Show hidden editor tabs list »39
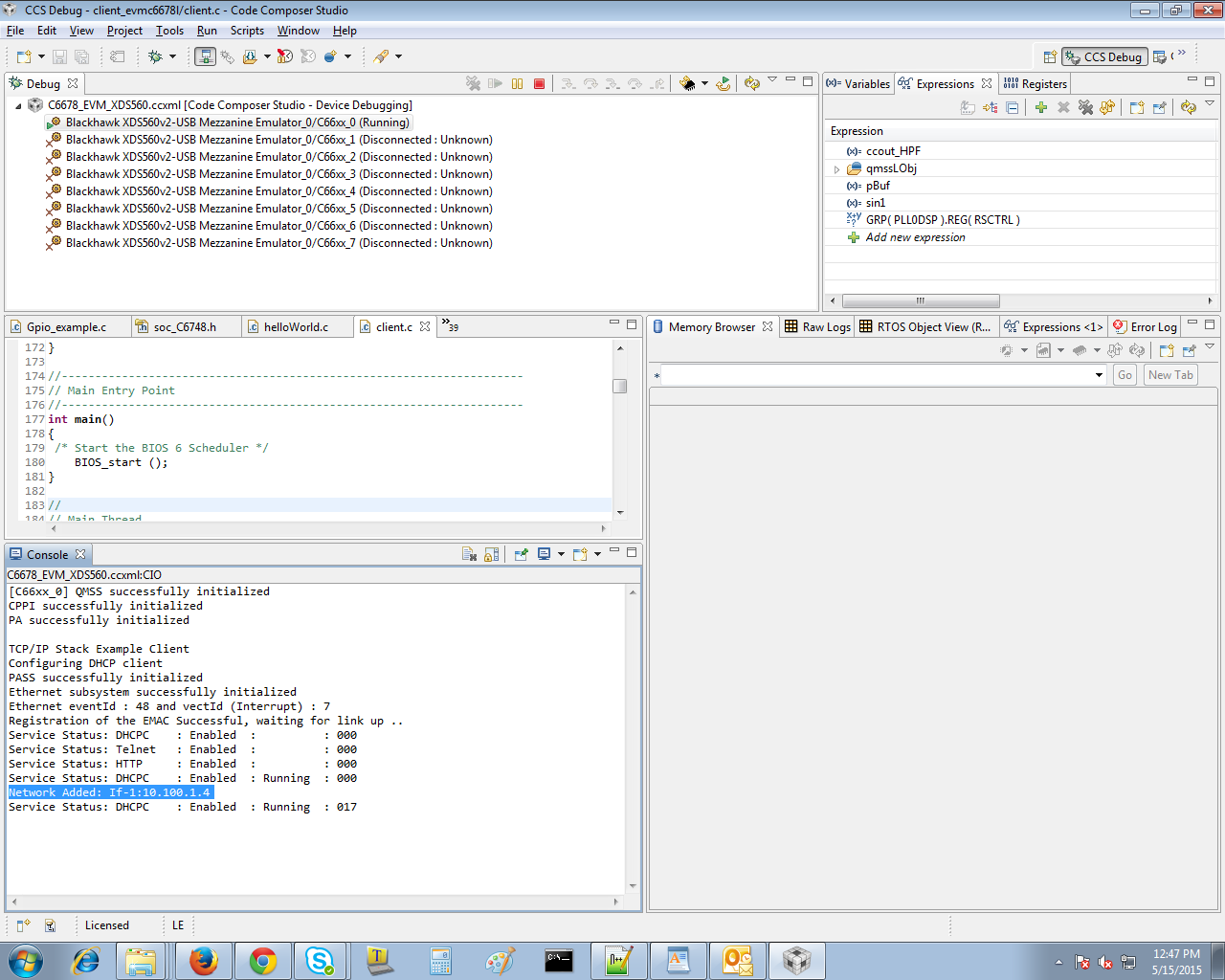 pyautogui.click(x=449, y=325)
